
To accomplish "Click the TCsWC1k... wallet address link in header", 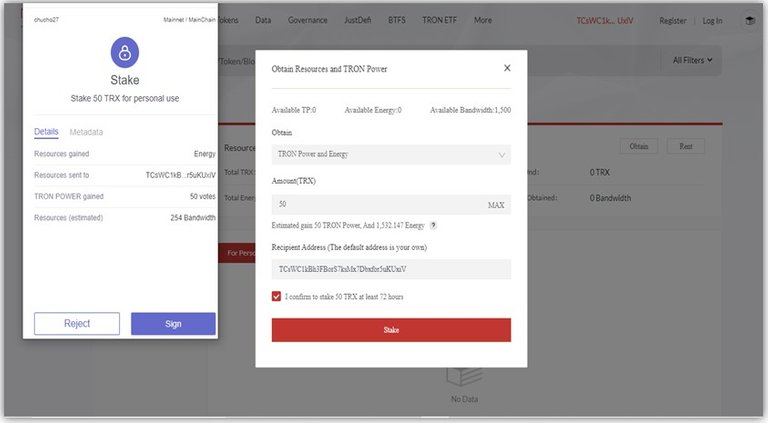I will pyautogui.click(x=604, y=21).
